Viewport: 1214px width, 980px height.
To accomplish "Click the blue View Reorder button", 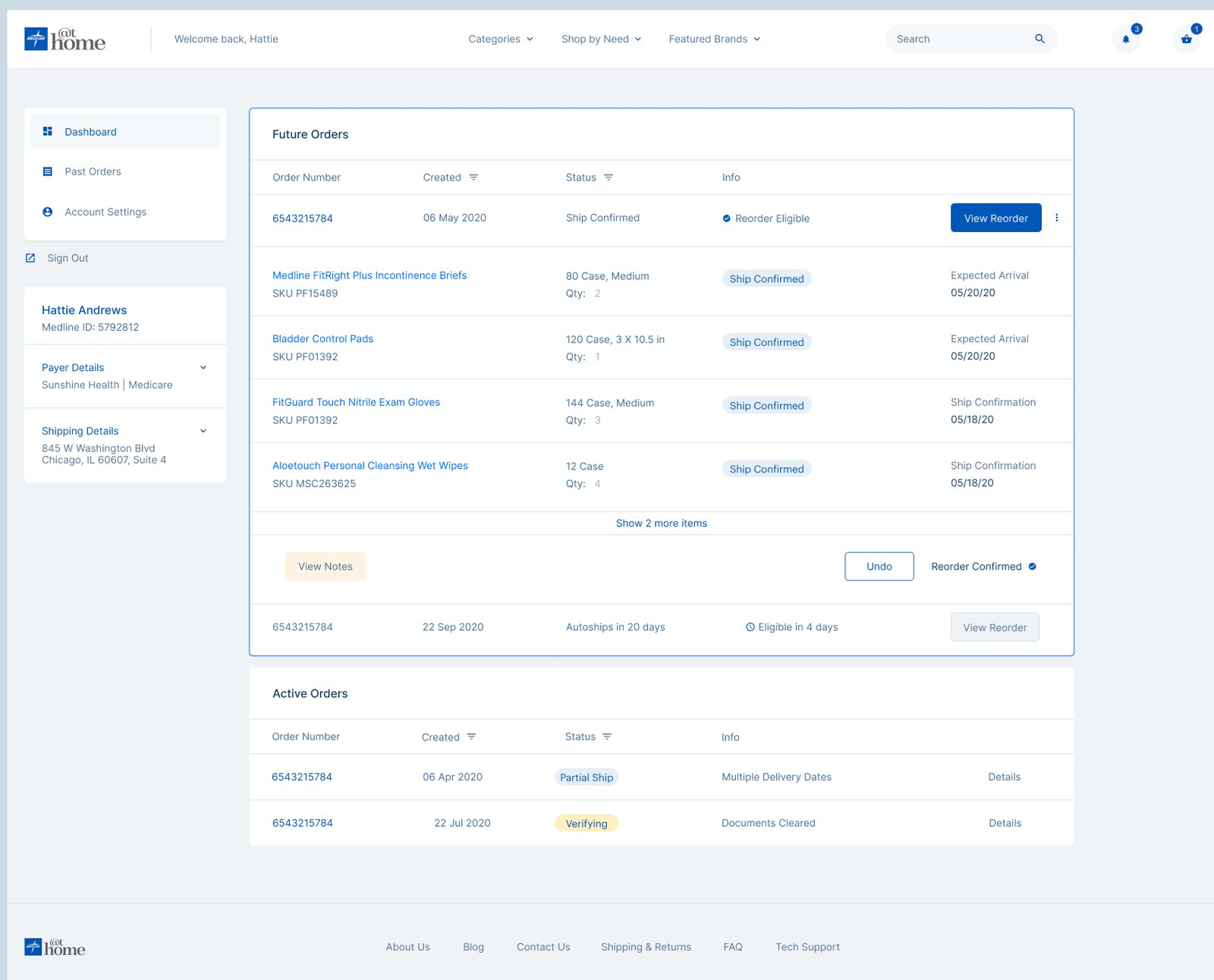I will click(x=995, y=218).
